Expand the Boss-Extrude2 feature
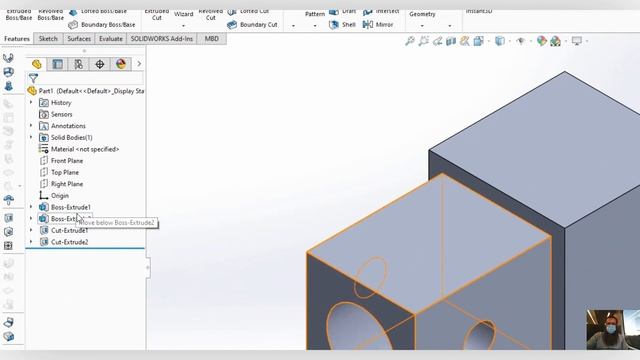Viewport: 640px width, 360px height. tap(31, 218)
